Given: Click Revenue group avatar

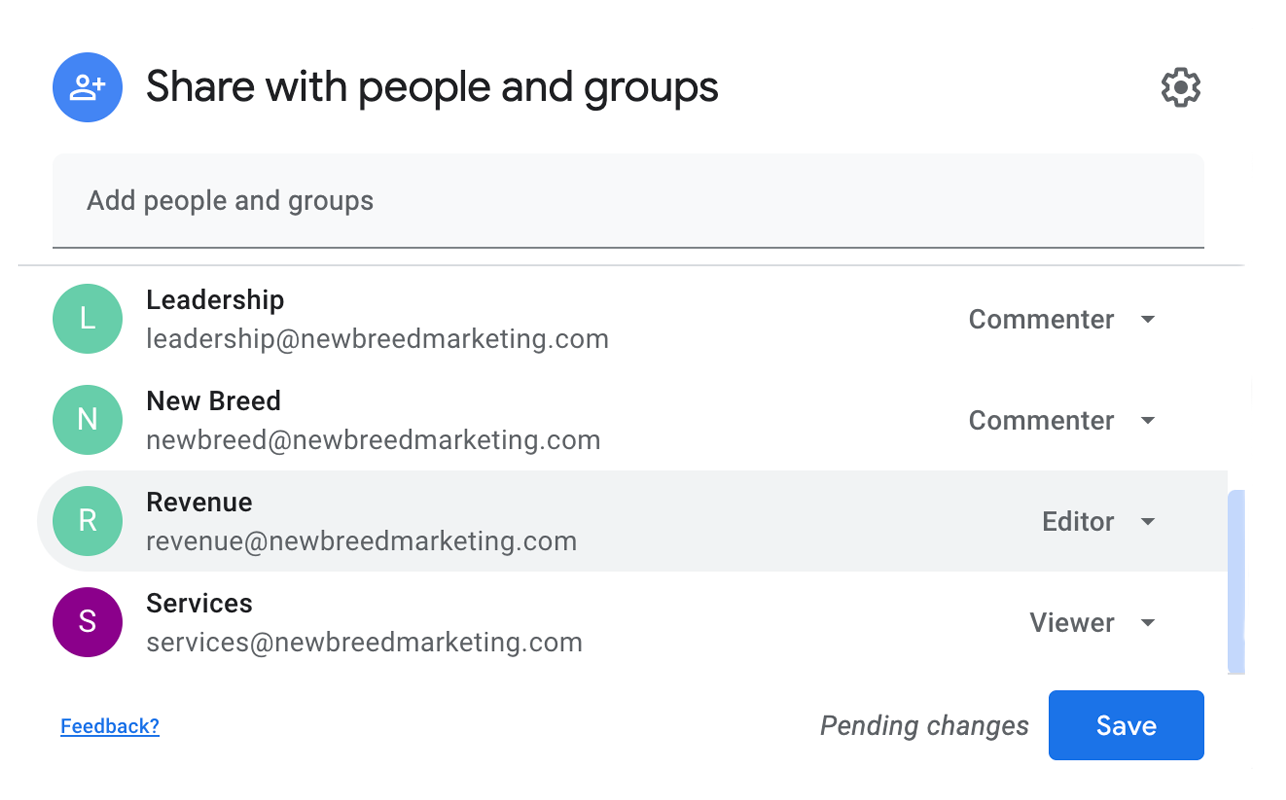Looking at the screenshot, I should click(x=88, y=521).
